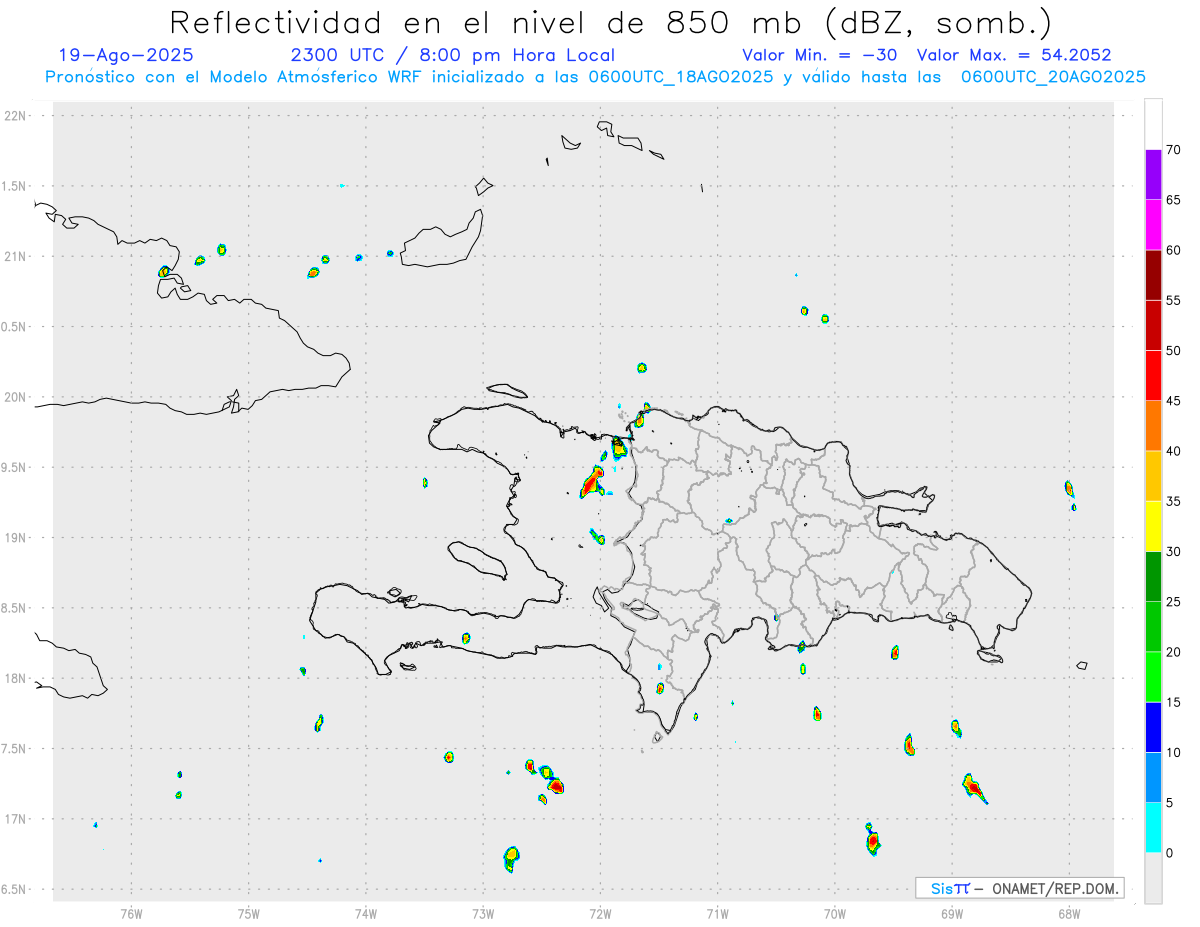Screen dimensions: 1200x927
Task: Click the '70W' longitude label
Action: pyautogui.click(x=835, y=913)
